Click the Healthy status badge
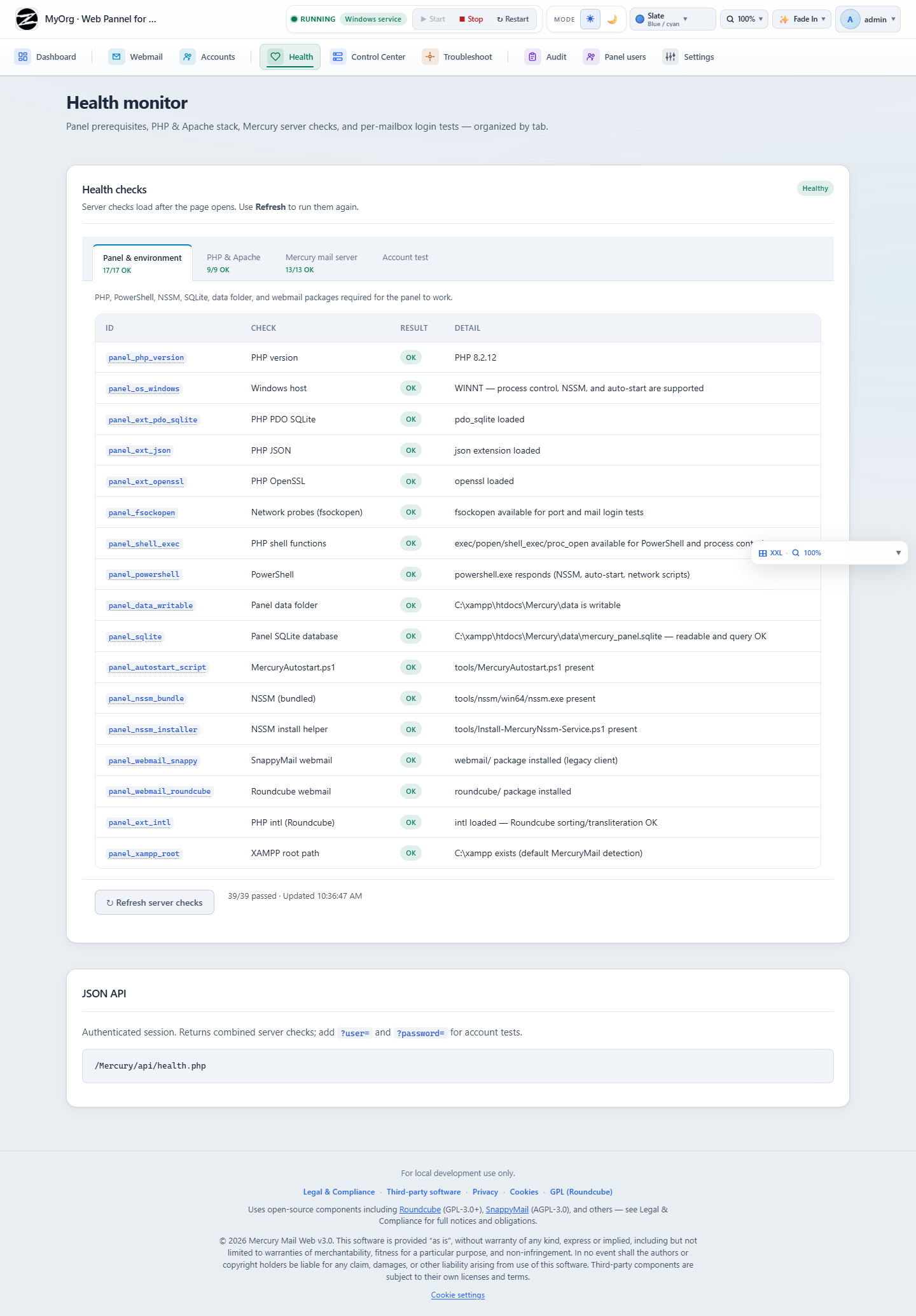 (815, 188)
